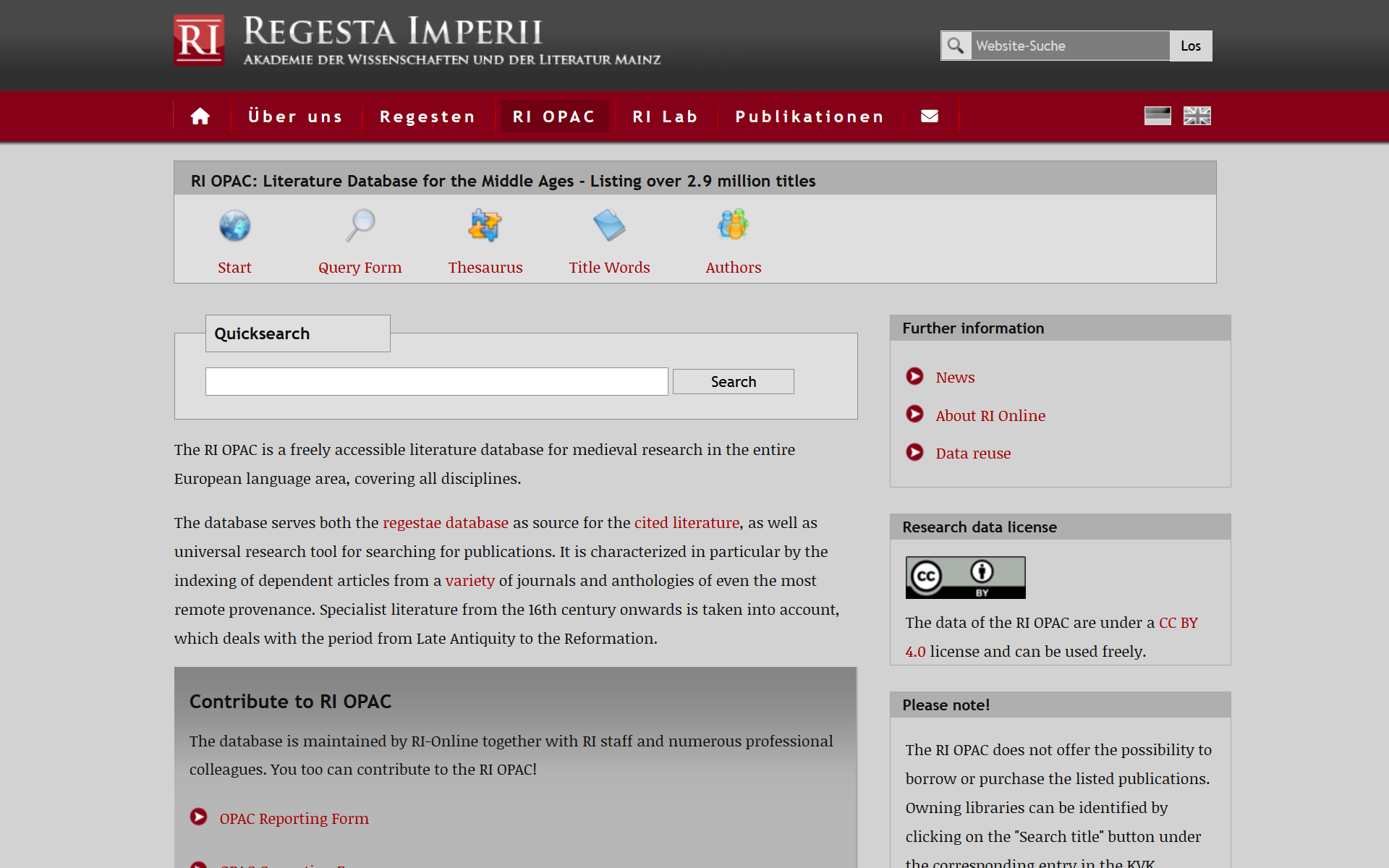The height and width of the screenshot is (868, 1389).
Task: Open the Start globe icon
Action: click(234, 226)
